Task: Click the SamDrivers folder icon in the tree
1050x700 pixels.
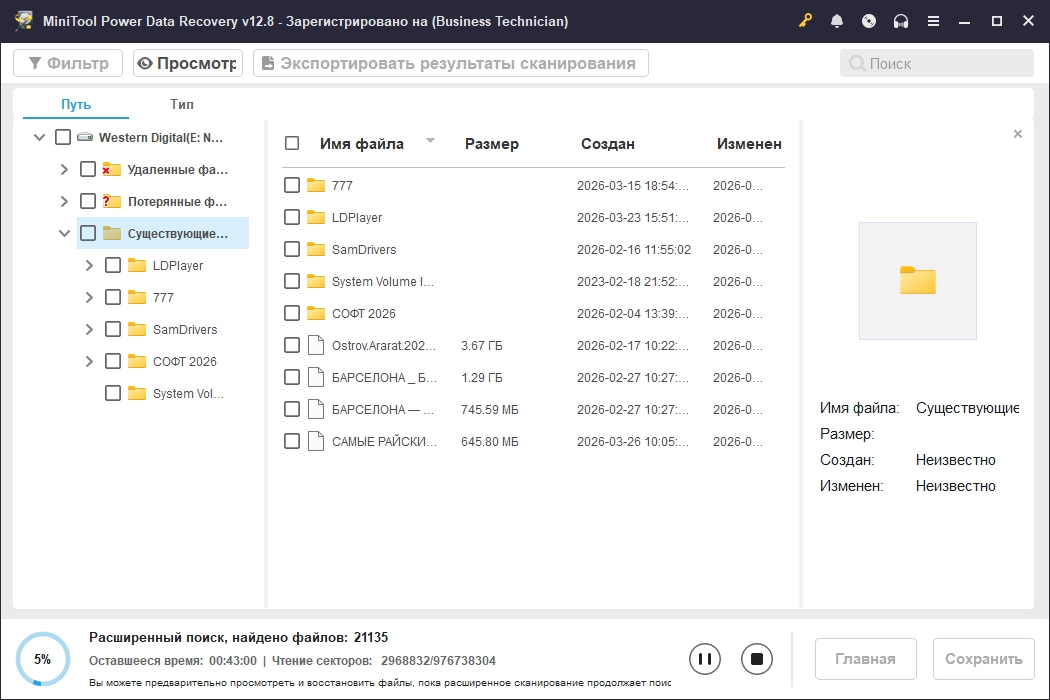Action: [x=137, y=330]
